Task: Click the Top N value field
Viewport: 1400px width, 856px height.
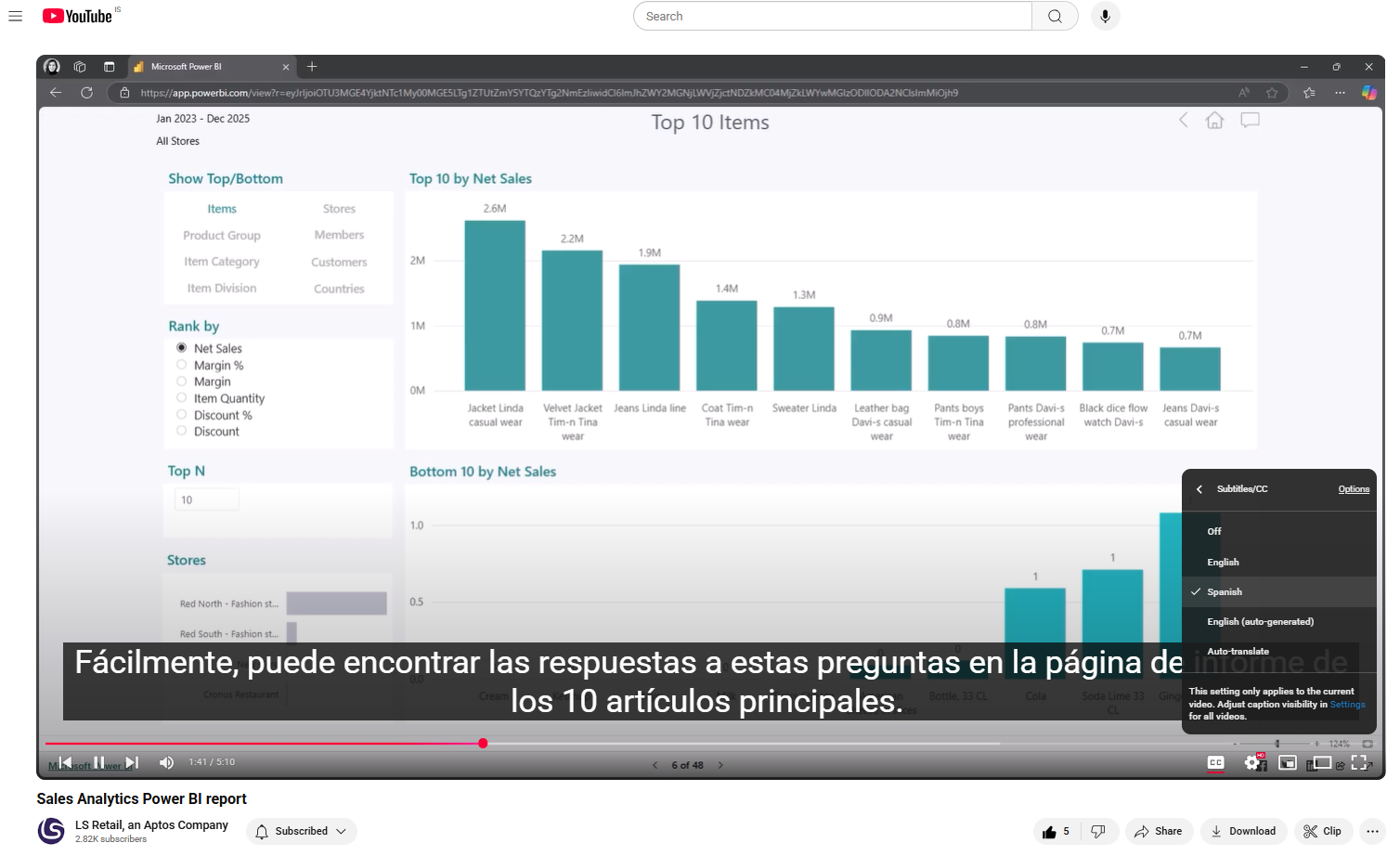Action: pos(206,499)
